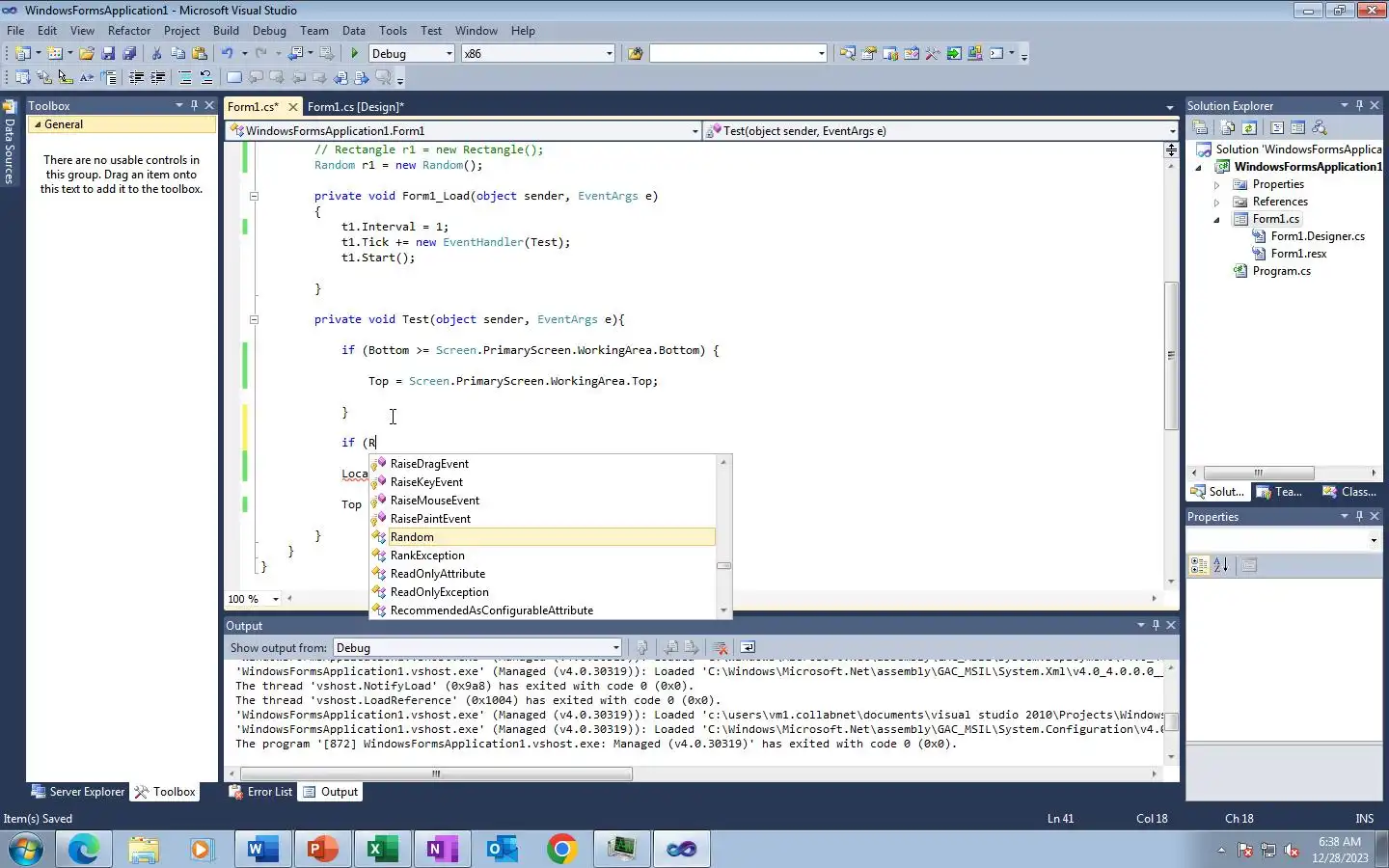Click the Open File folder icon
Screen dimensions: 1389x868
point(87,54)
